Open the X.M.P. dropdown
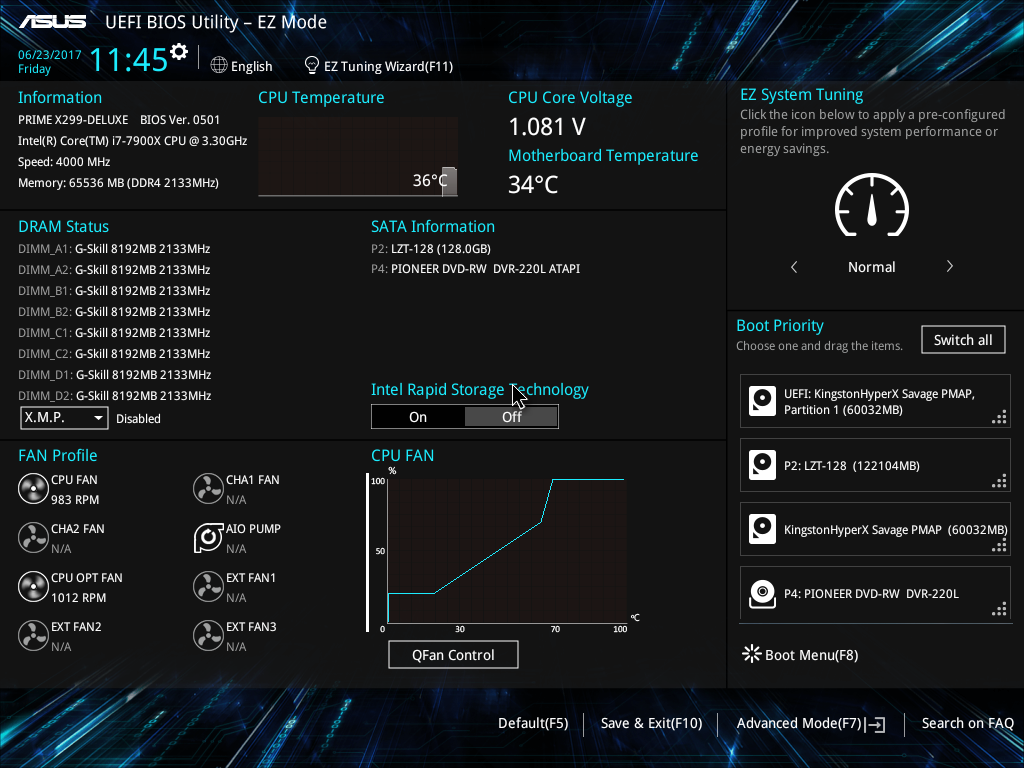 (64, 417)
